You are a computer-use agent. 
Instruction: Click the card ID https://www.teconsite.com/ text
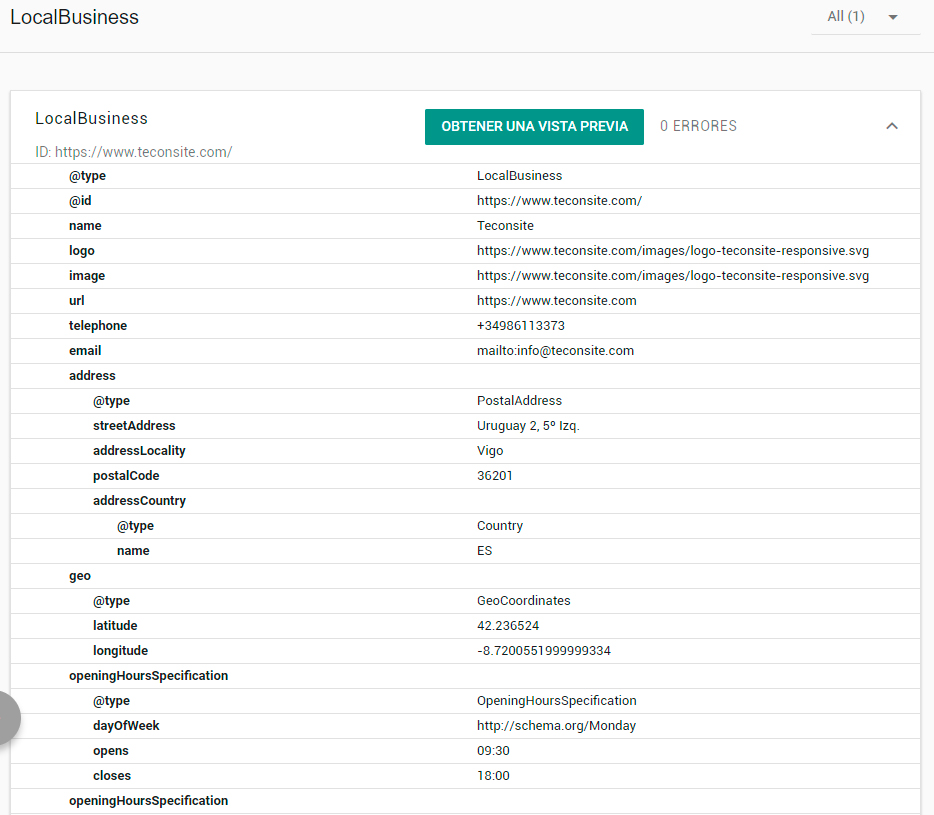133,152
